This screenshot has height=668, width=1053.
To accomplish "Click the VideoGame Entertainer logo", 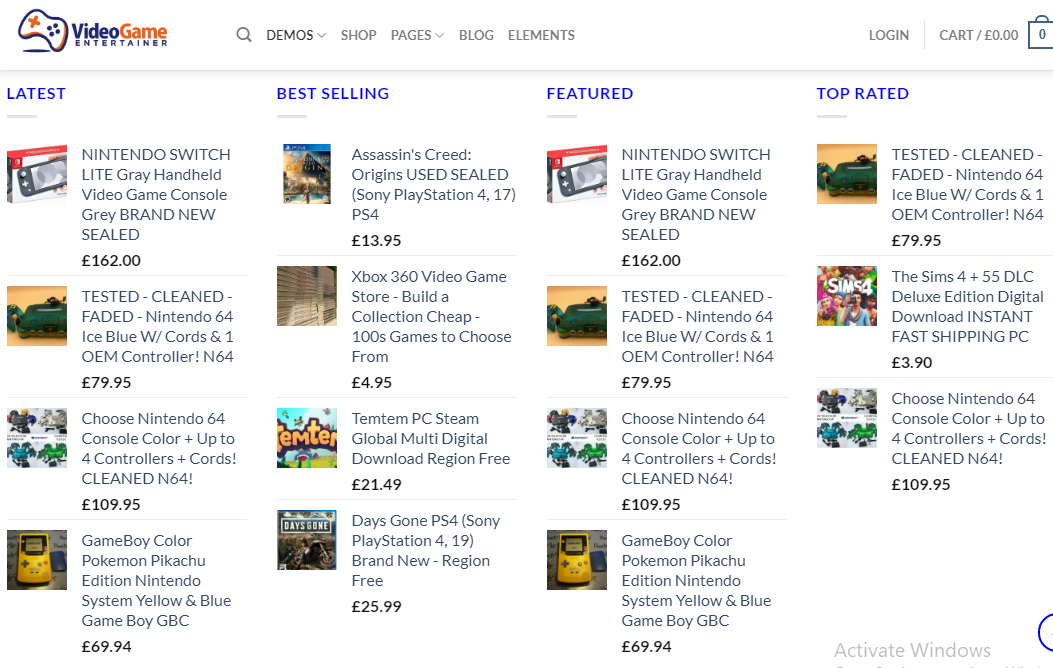I will 93,31.
